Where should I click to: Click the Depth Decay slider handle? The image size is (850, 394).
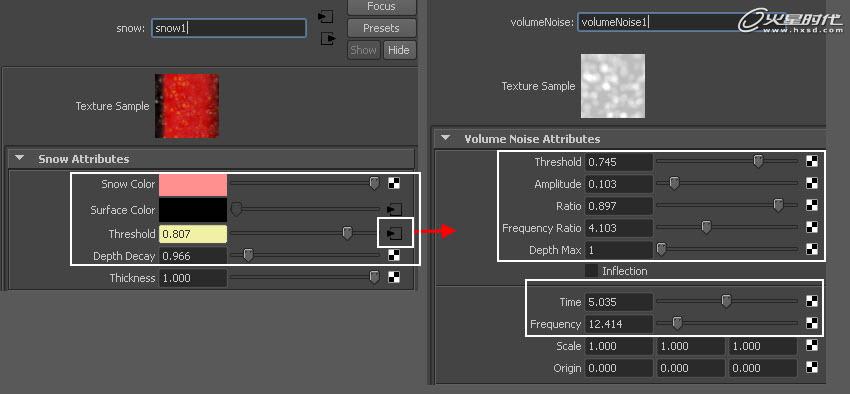pos(248,255)
